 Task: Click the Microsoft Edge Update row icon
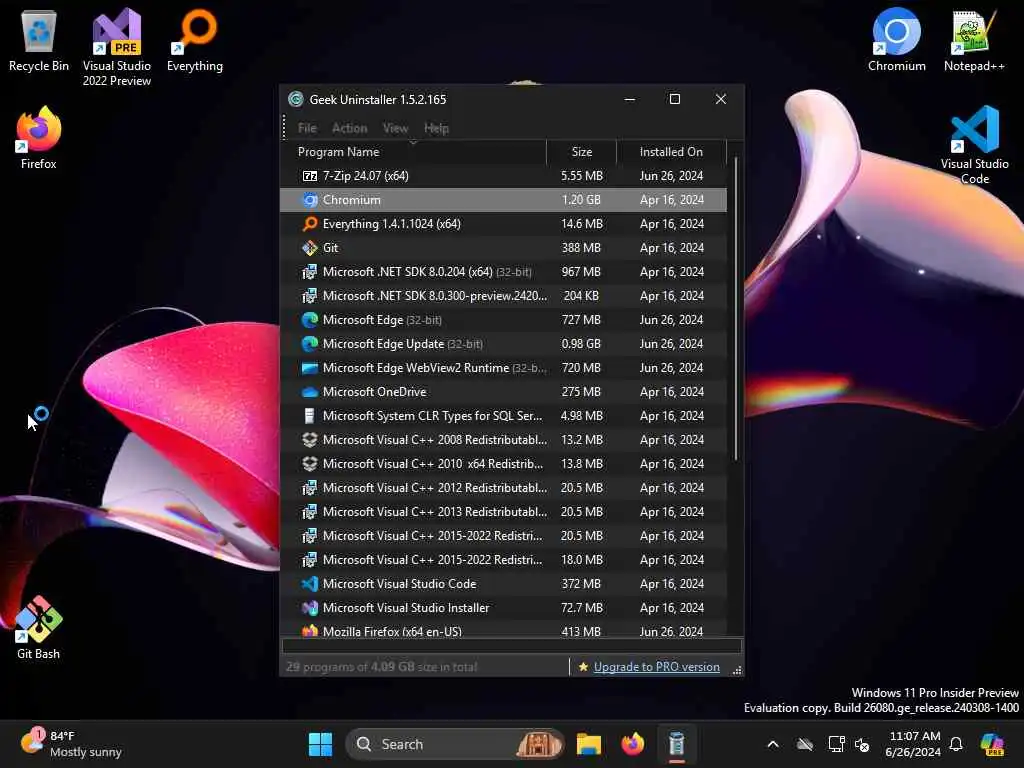310,344
